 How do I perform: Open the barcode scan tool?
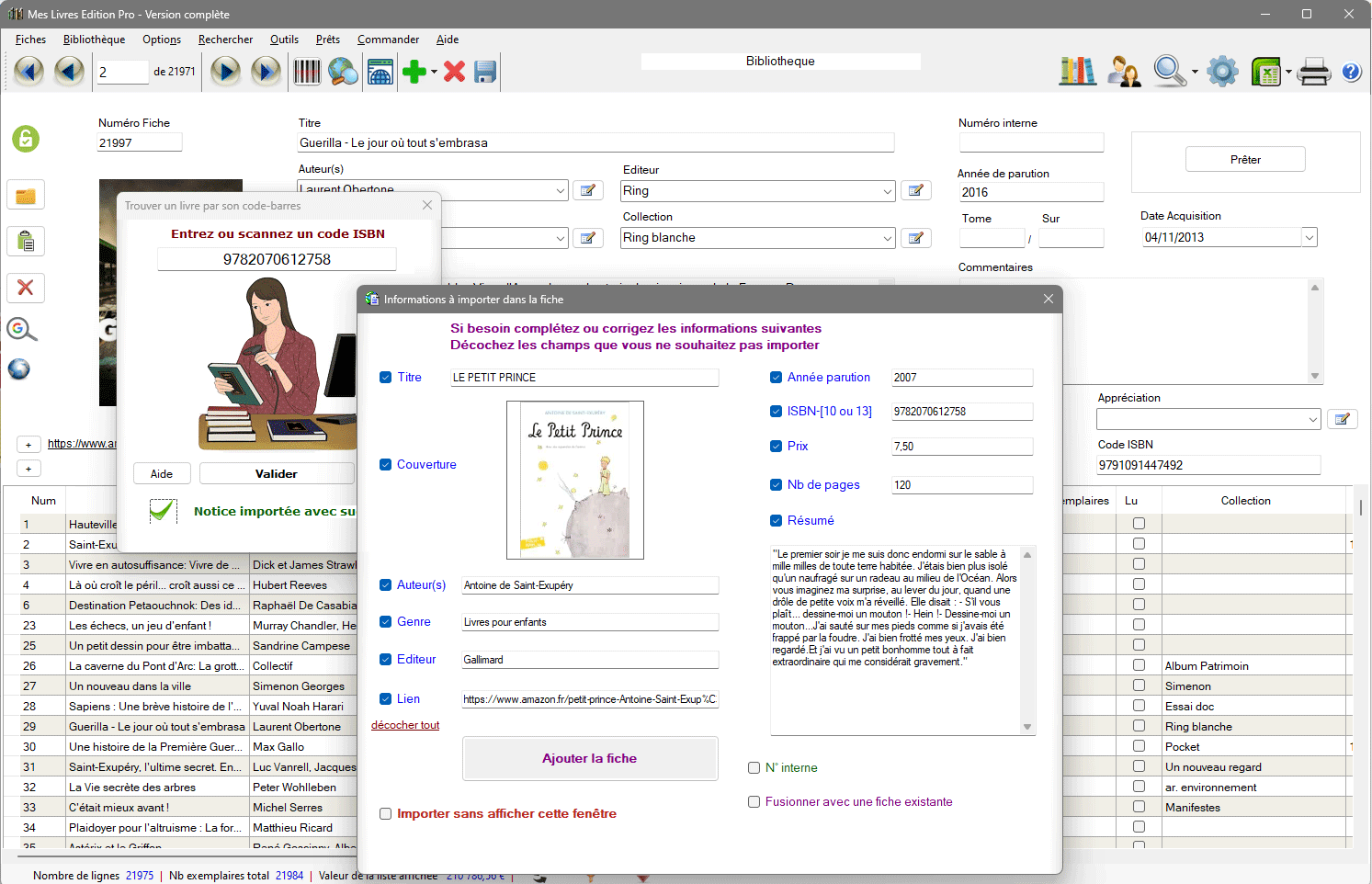click(x=307, y=71)
